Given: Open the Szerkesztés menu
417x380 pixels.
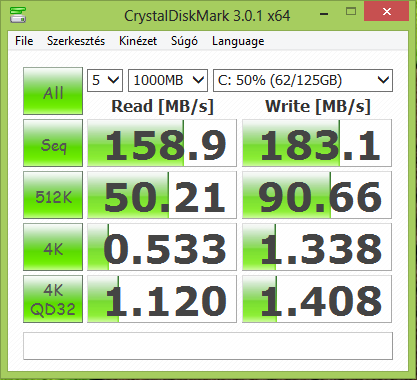Looking at the screenshot, I should (76, 41).
